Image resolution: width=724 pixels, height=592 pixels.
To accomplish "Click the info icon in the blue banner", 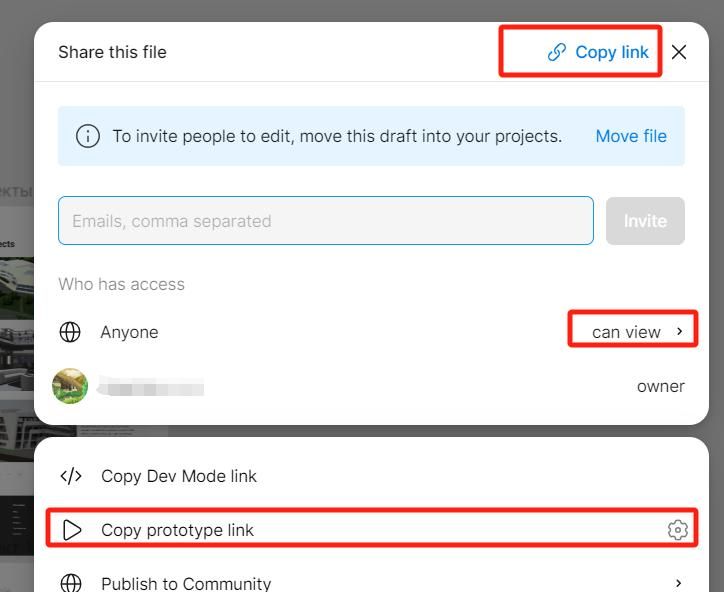I will click(88, 136).
